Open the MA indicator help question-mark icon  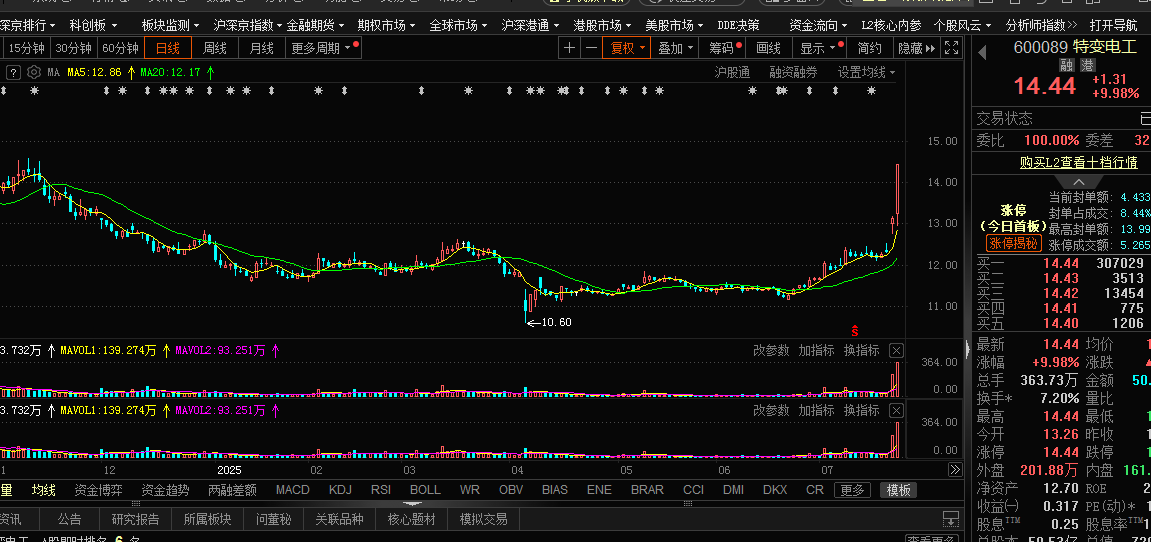point(13,73)
